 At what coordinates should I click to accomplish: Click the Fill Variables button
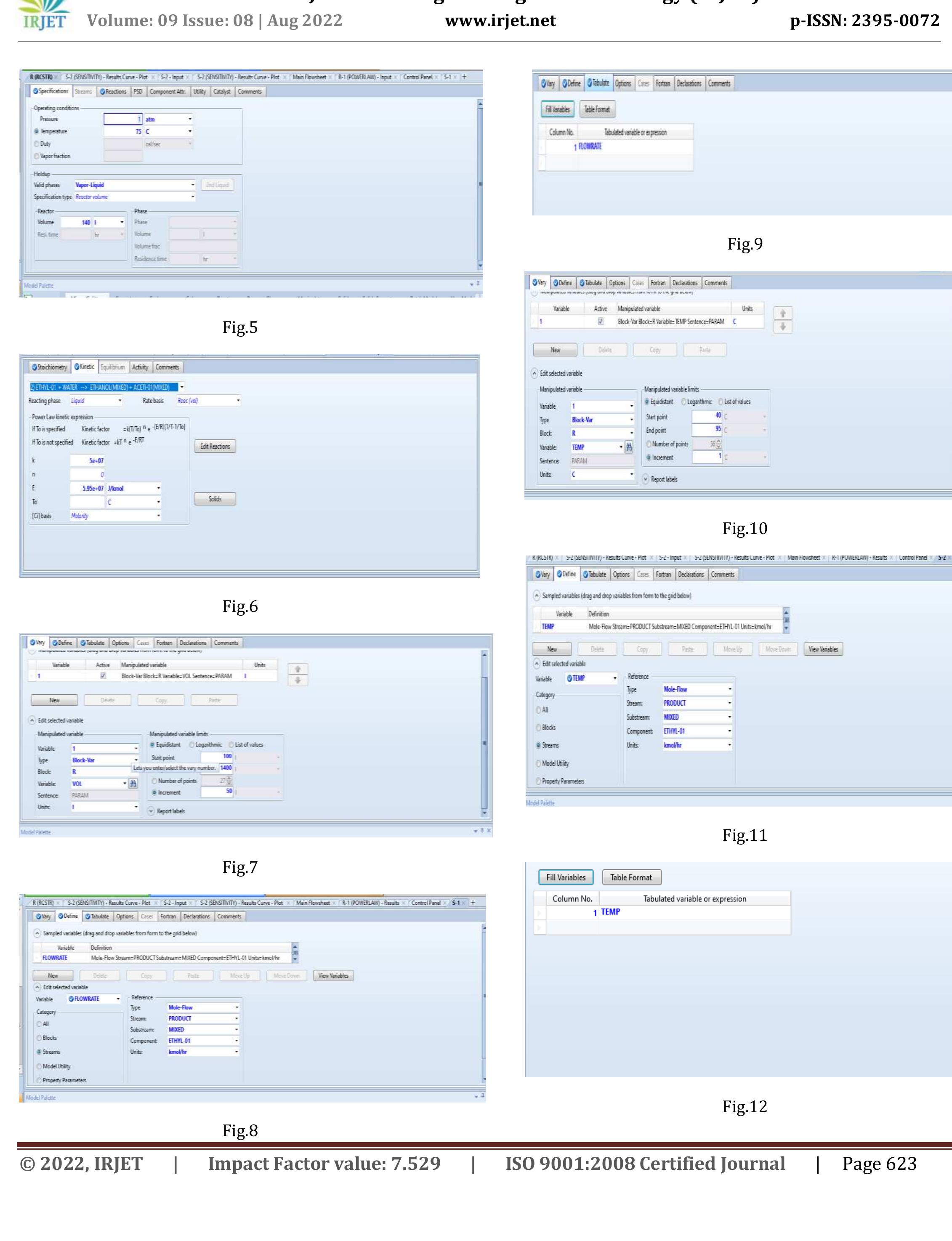coord(566,877)
